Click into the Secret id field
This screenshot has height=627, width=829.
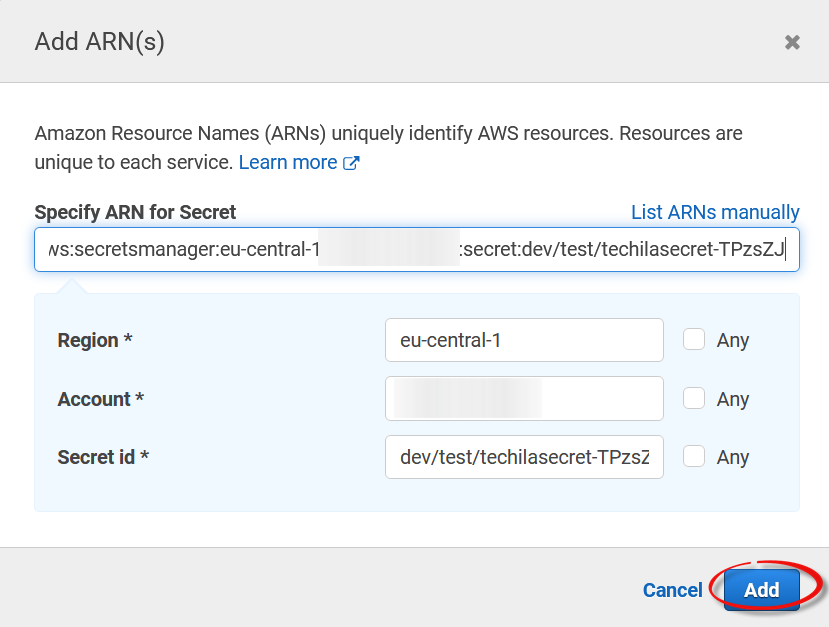pos(523,457)
